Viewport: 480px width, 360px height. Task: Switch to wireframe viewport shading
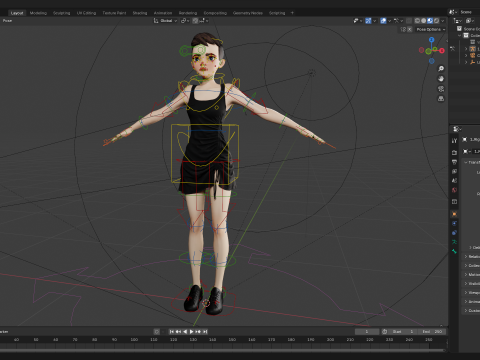point(417,21)
